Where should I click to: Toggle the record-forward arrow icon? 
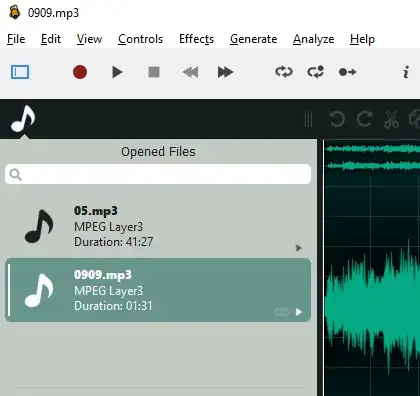point(347,72)
